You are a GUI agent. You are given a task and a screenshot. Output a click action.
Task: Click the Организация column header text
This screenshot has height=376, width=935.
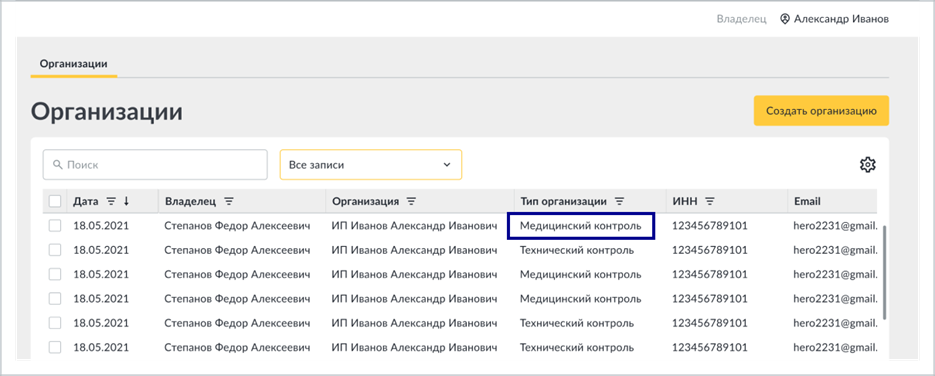click(x=366, y=201)
